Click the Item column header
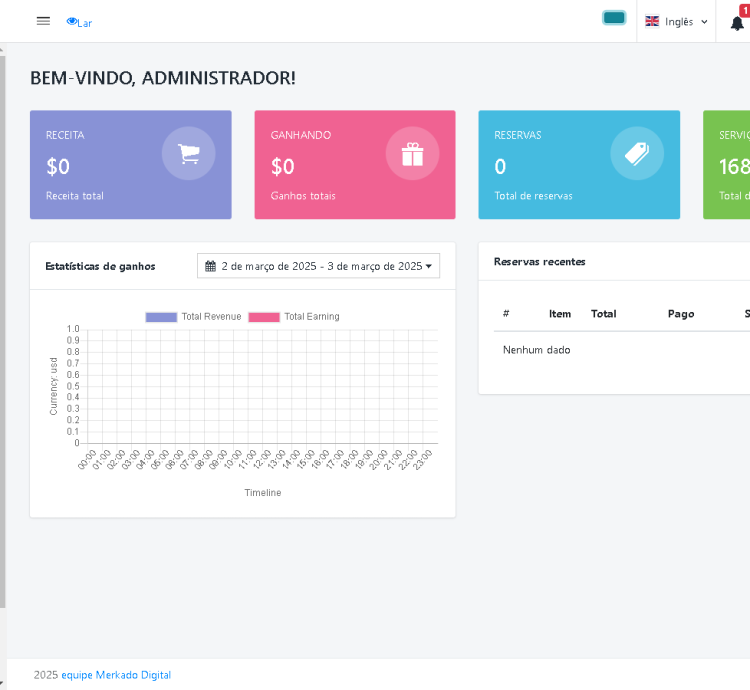This screenshot has height=690, width=750. 560,314
